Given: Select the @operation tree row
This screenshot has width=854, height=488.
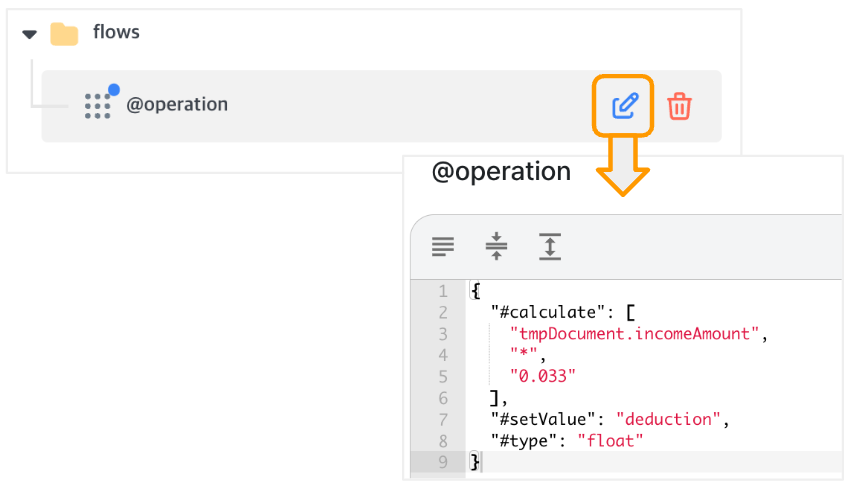Looking at the screenshot, I should coord(381,106).
